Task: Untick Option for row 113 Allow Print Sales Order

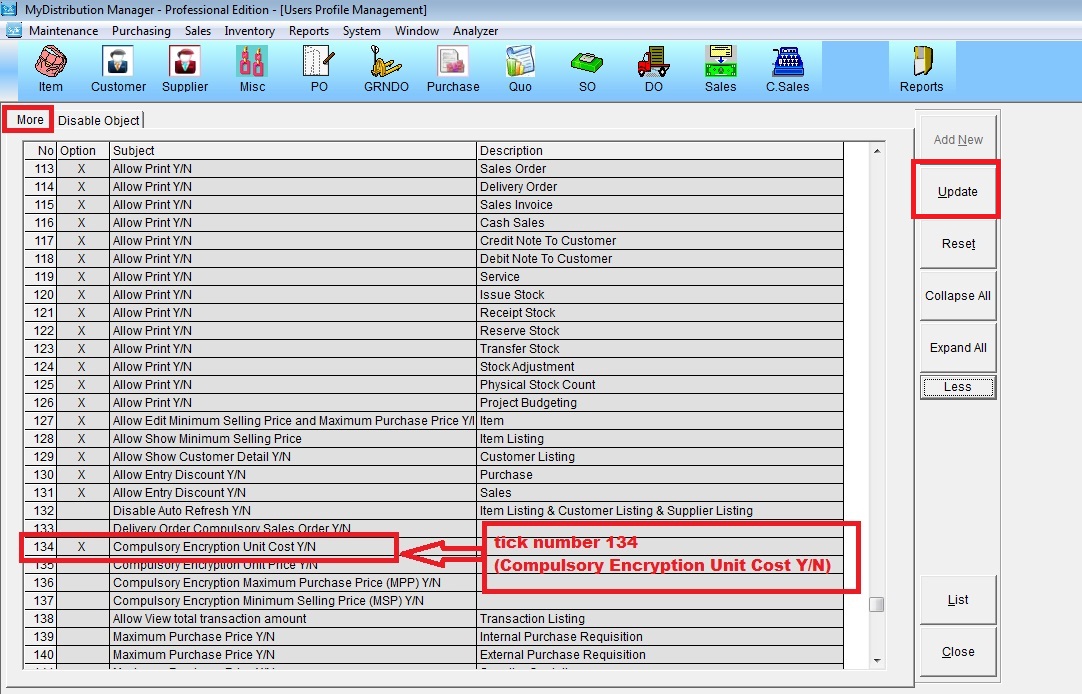Action: pyautogui.click(x=81, y=169)
